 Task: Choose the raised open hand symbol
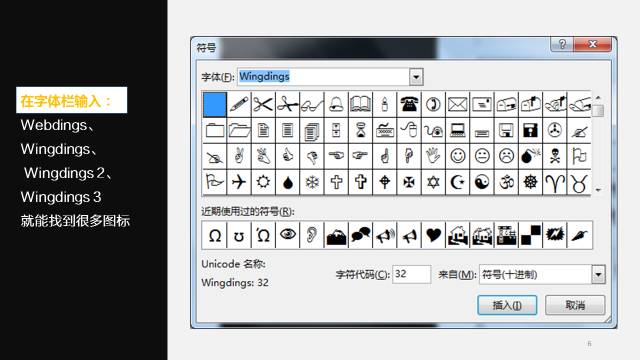433,156
